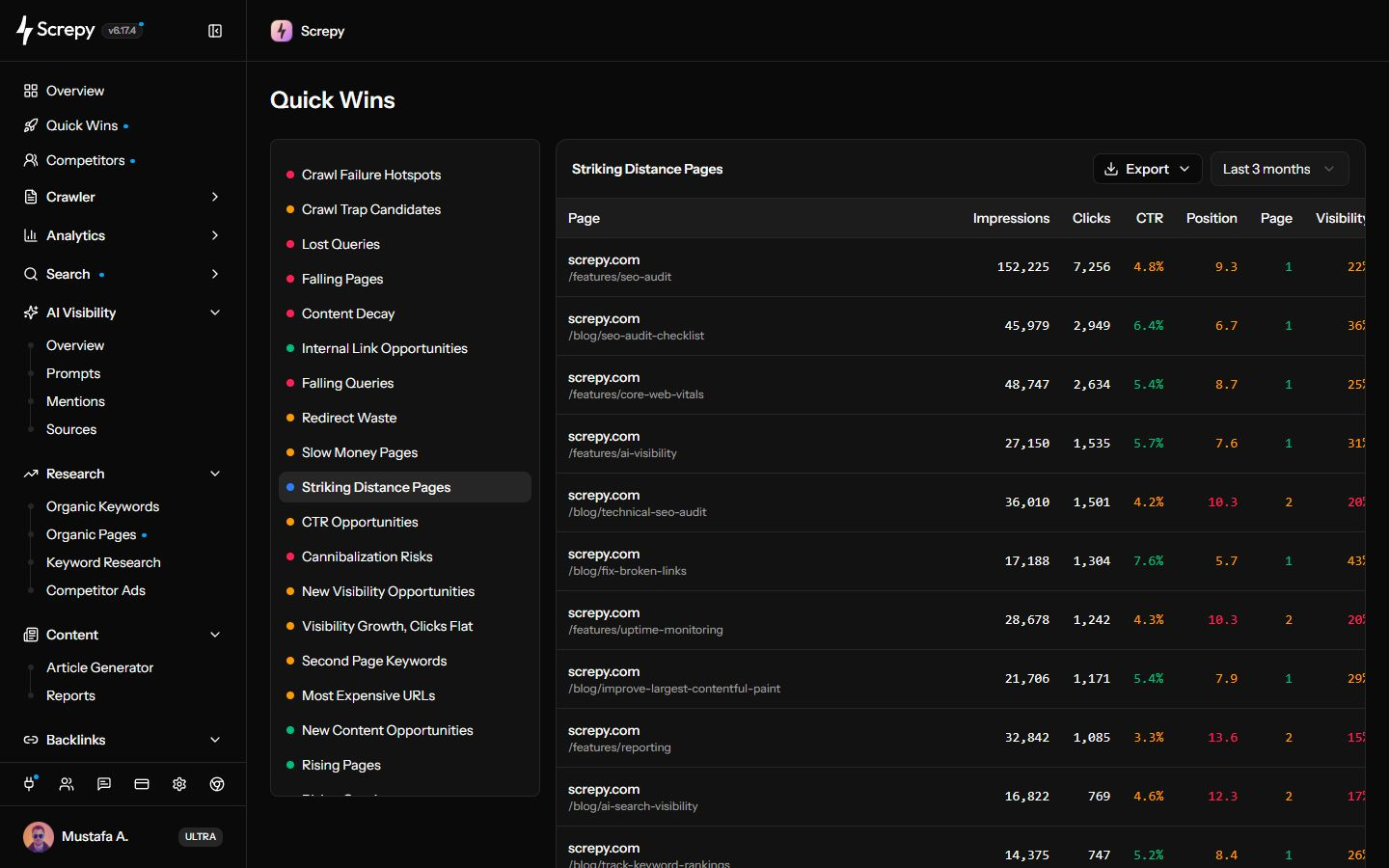Click the /blog/fix-broken-links page row

coord(961,561)
